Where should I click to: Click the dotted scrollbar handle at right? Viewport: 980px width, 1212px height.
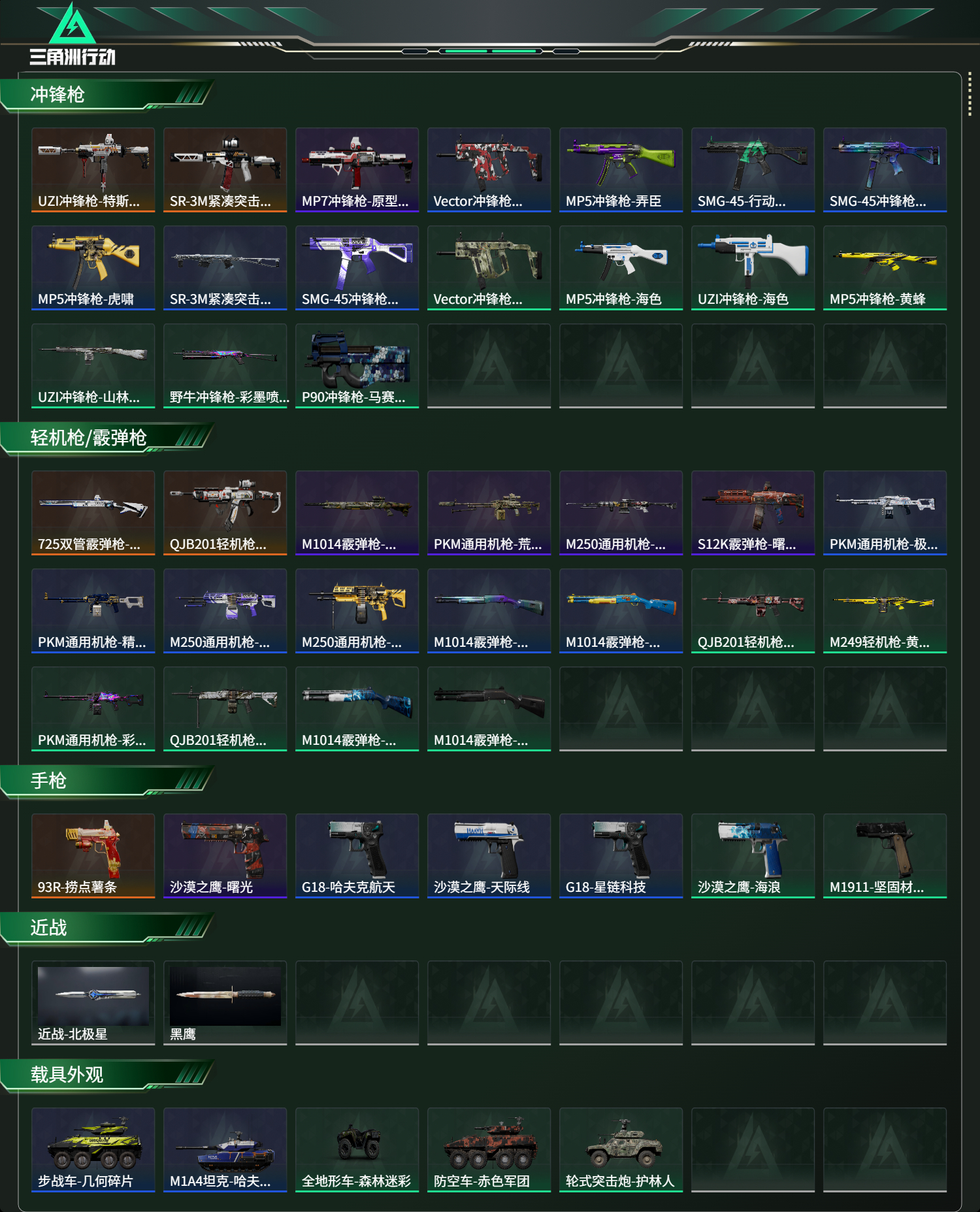point(970,95)
